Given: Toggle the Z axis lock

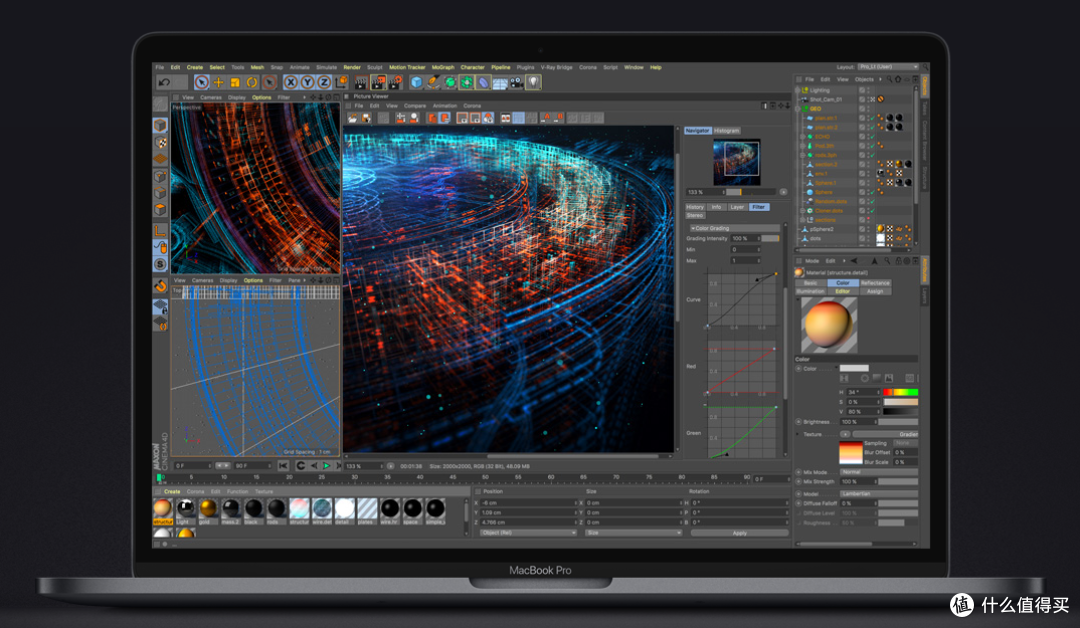Looking at the screenshot, I should tap(324, 83).
